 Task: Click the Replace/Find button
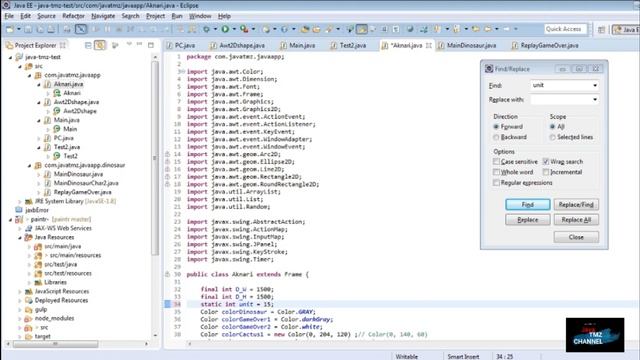[576, 204]
